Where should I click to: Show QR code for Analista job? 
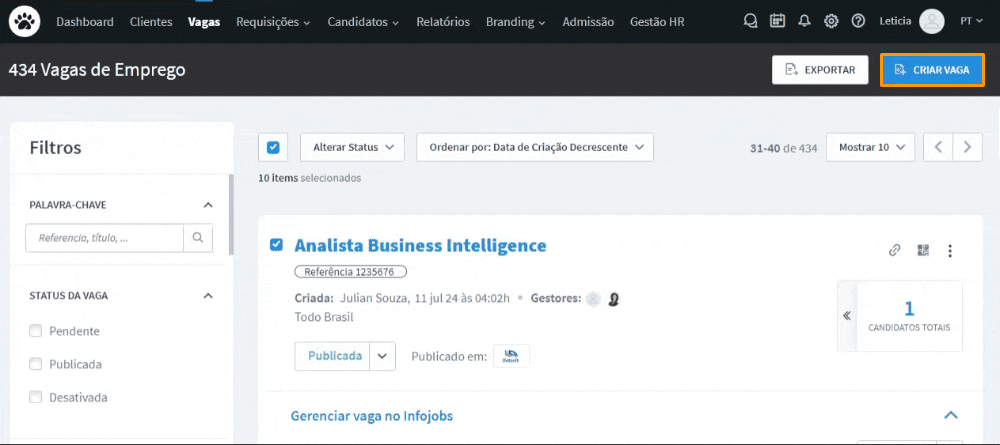pos(923,251)
